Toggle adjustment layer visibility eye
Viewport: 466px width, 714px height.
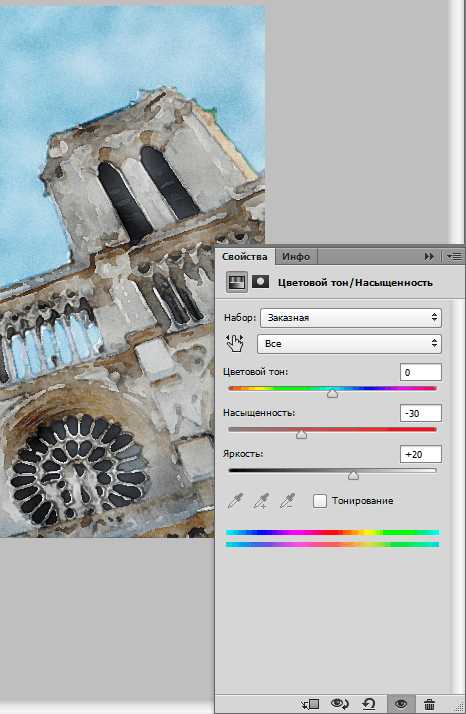point(401,704)
